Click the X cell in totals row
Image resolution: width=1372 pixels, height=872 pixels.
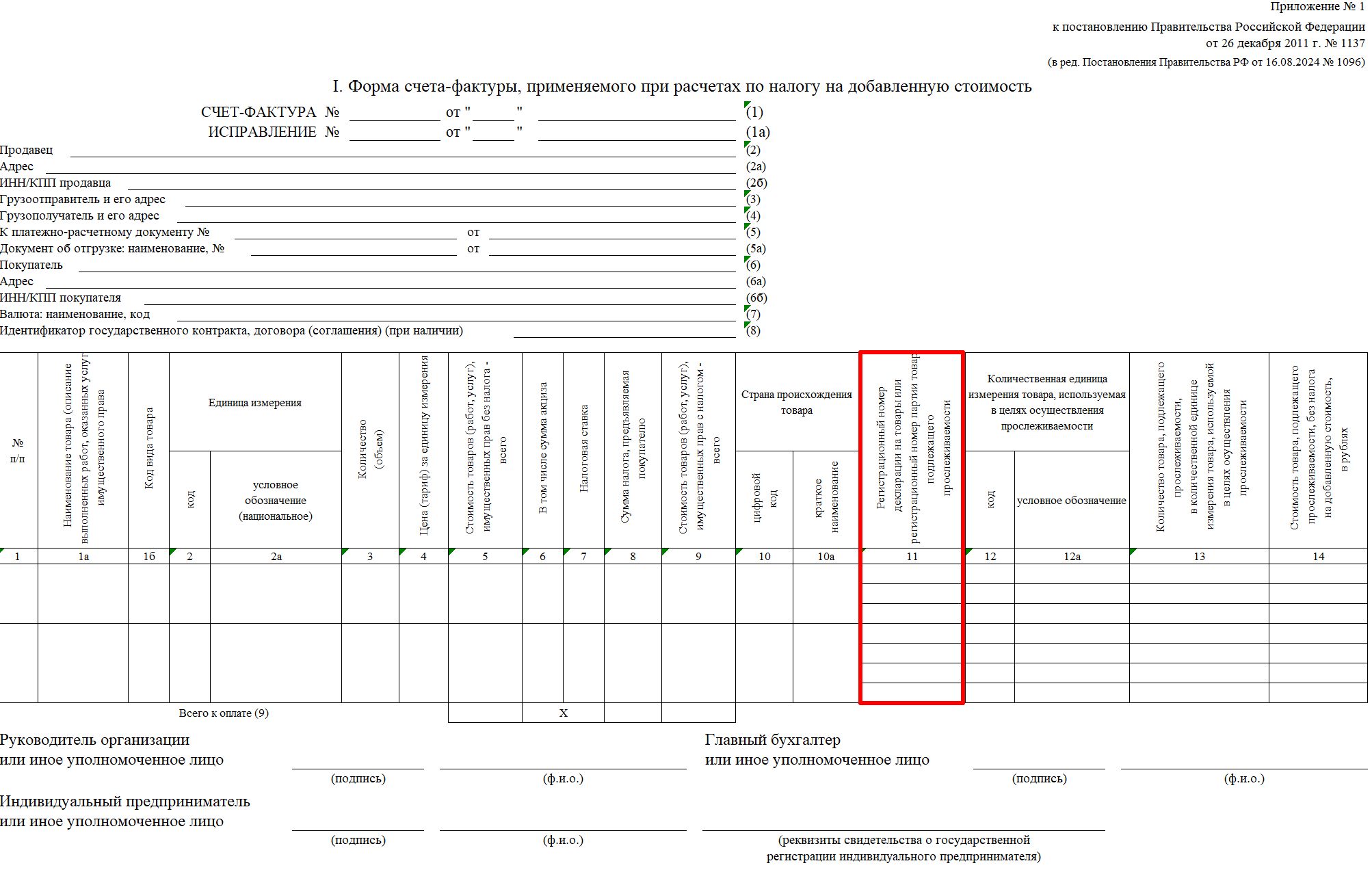(563, 713)
